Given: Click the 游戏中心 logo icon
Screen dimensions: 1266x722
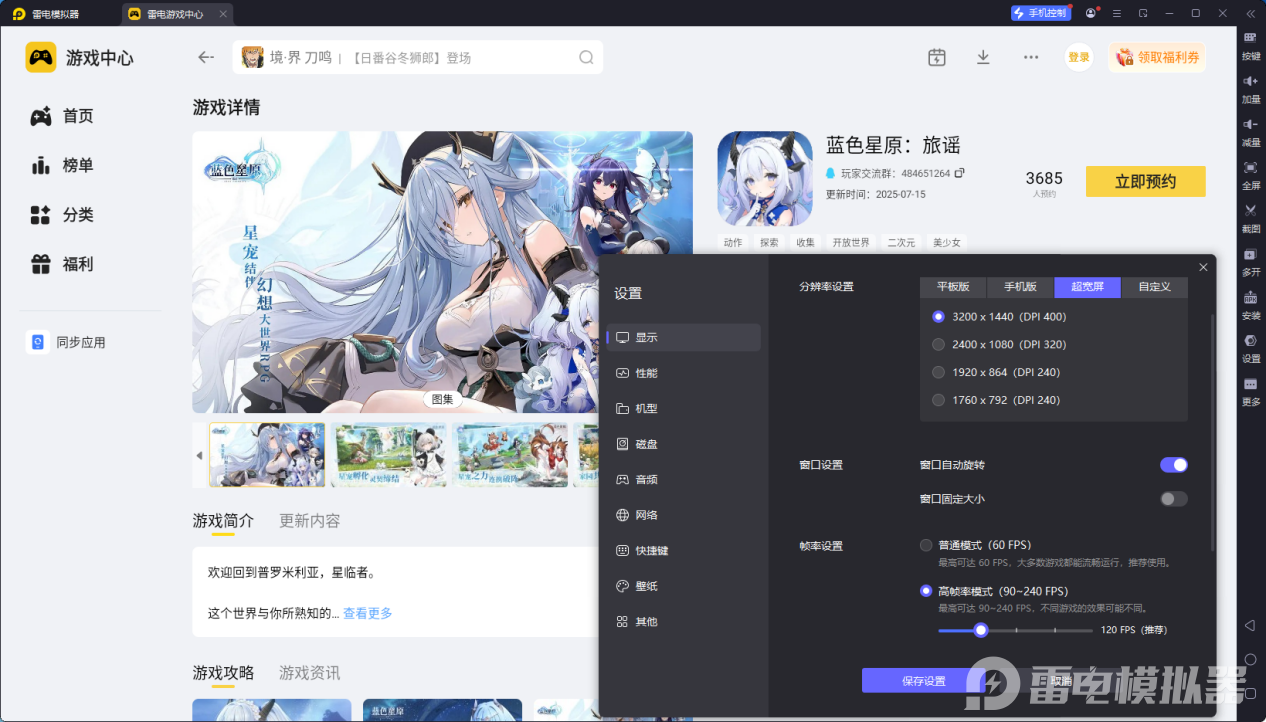Looking at the screenshot, I should pyautogui.click(x=41, y=57).
